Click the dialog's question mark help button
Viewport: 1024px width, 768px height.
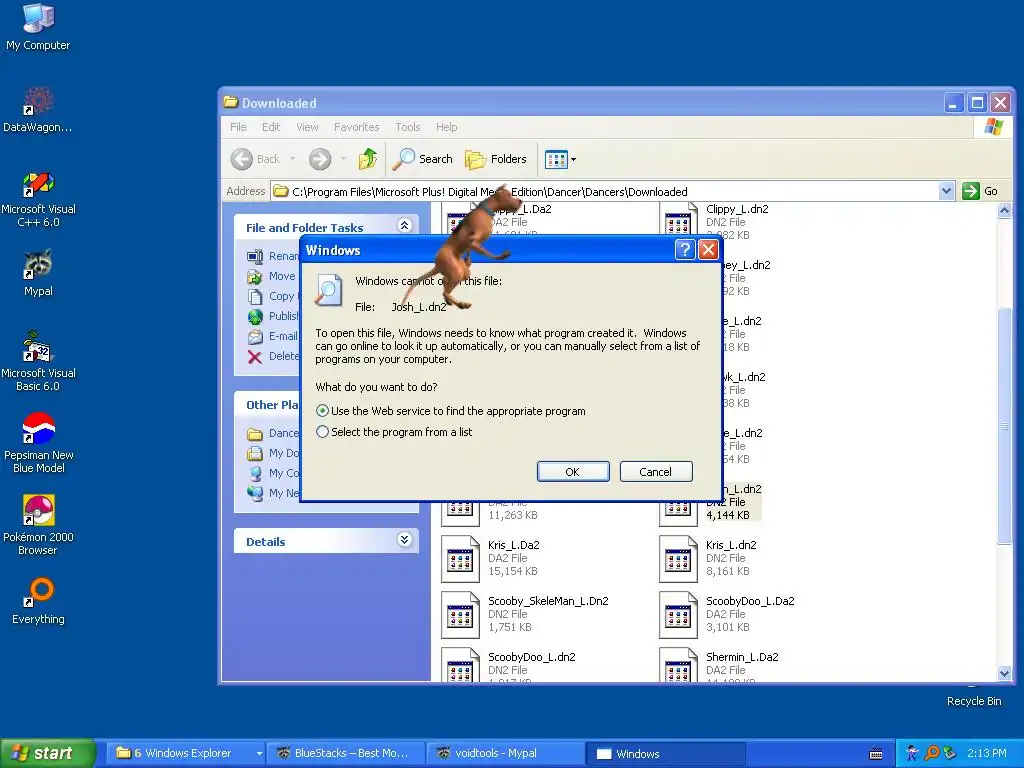pos(684,249)
